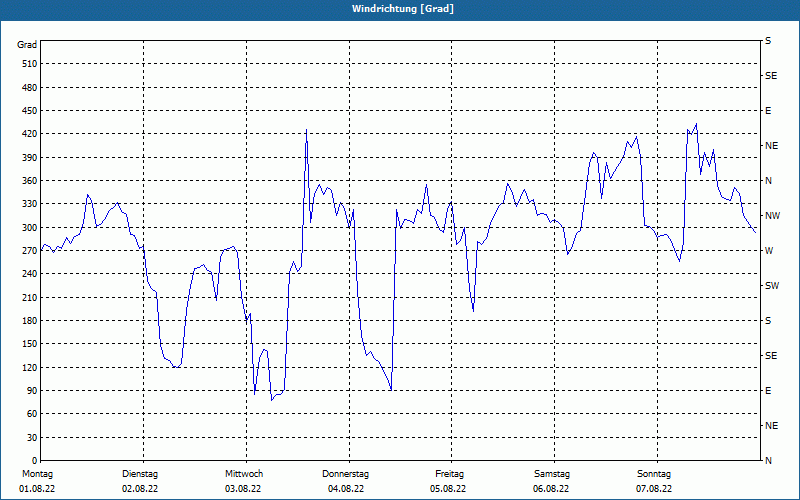Image resolution: width=800 pixels, height=500 pixels.
Task: Click the 180 degree axis label
Action: (x=29, y=321)
